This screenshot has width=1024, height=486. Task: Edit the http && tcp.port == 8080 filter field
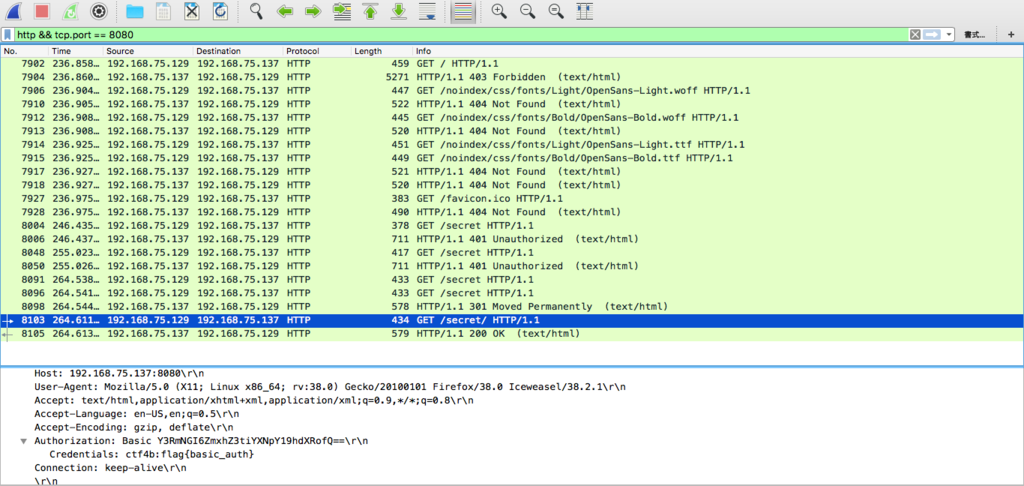pos(460,35)
